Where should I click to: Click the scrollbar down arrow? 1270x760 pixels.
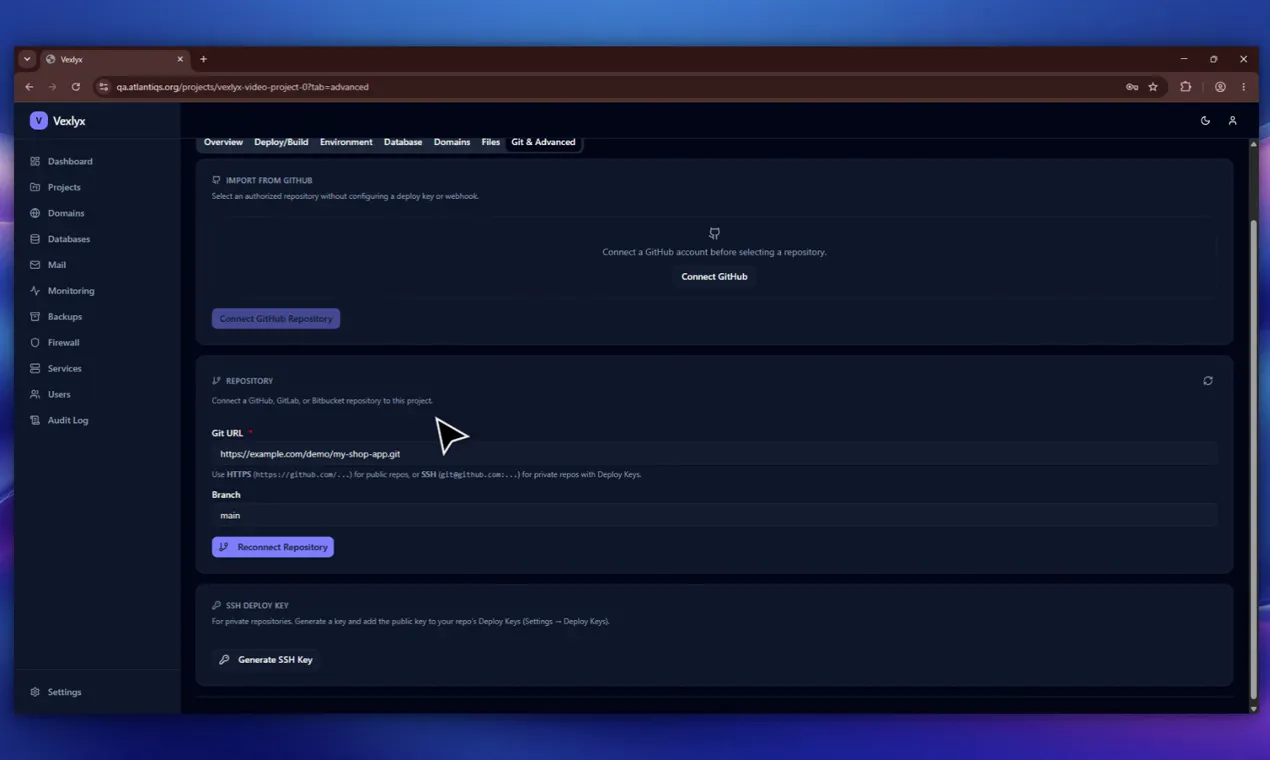[1253, 708]
